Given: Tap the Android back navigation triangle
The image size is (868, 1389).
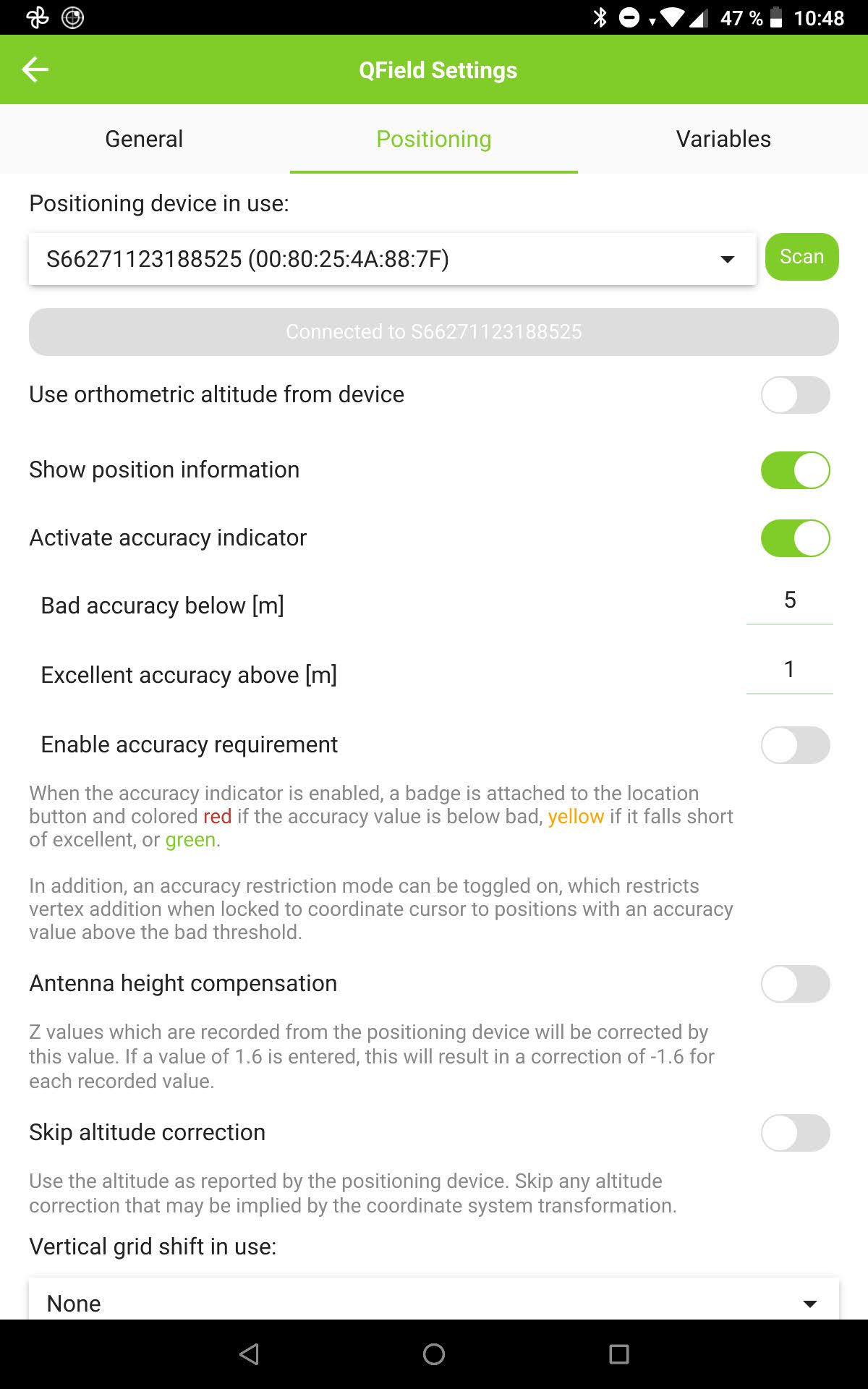Looking at the screenshot, I should point(249,1354).
